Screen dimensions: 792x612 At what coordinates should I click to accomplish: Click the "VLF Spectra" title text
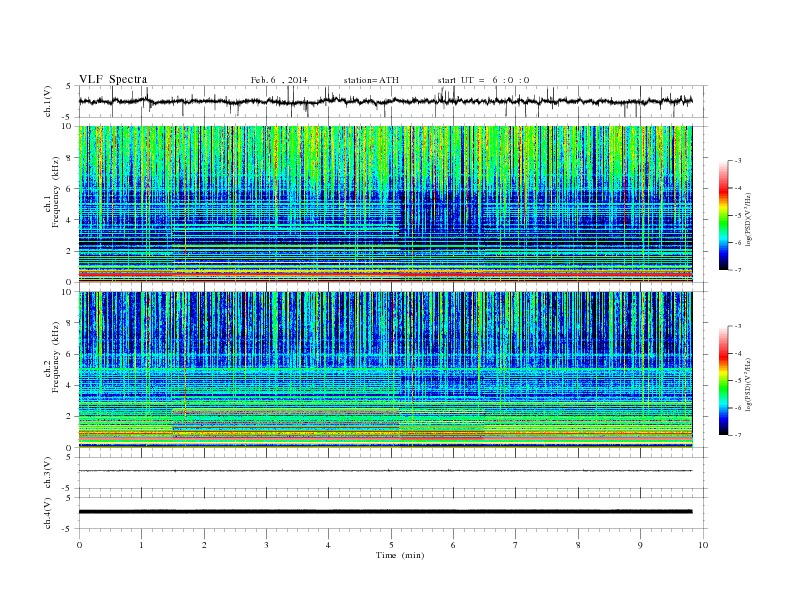point(113,79)
